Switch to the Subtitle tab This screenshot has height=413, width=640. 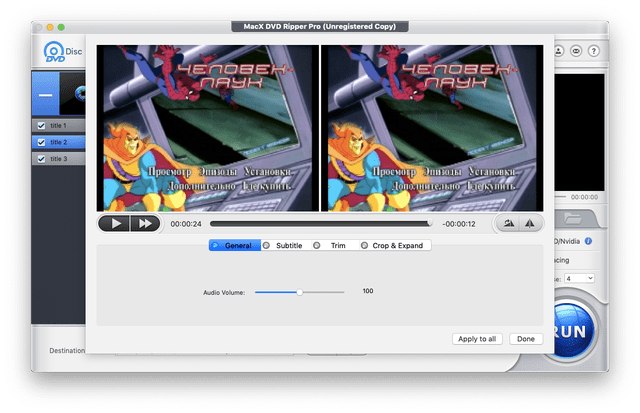(286, 245)
